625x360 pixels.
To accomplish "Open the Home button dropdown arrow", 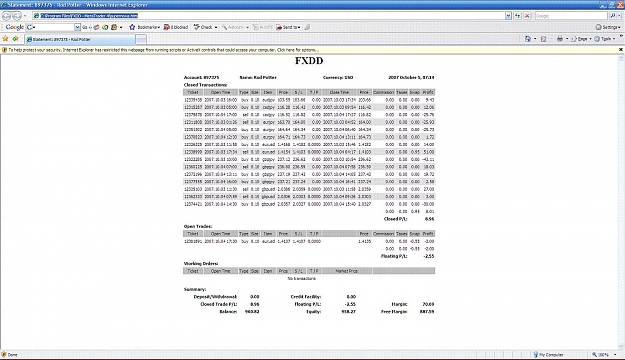I will click(x=535, y=39).
